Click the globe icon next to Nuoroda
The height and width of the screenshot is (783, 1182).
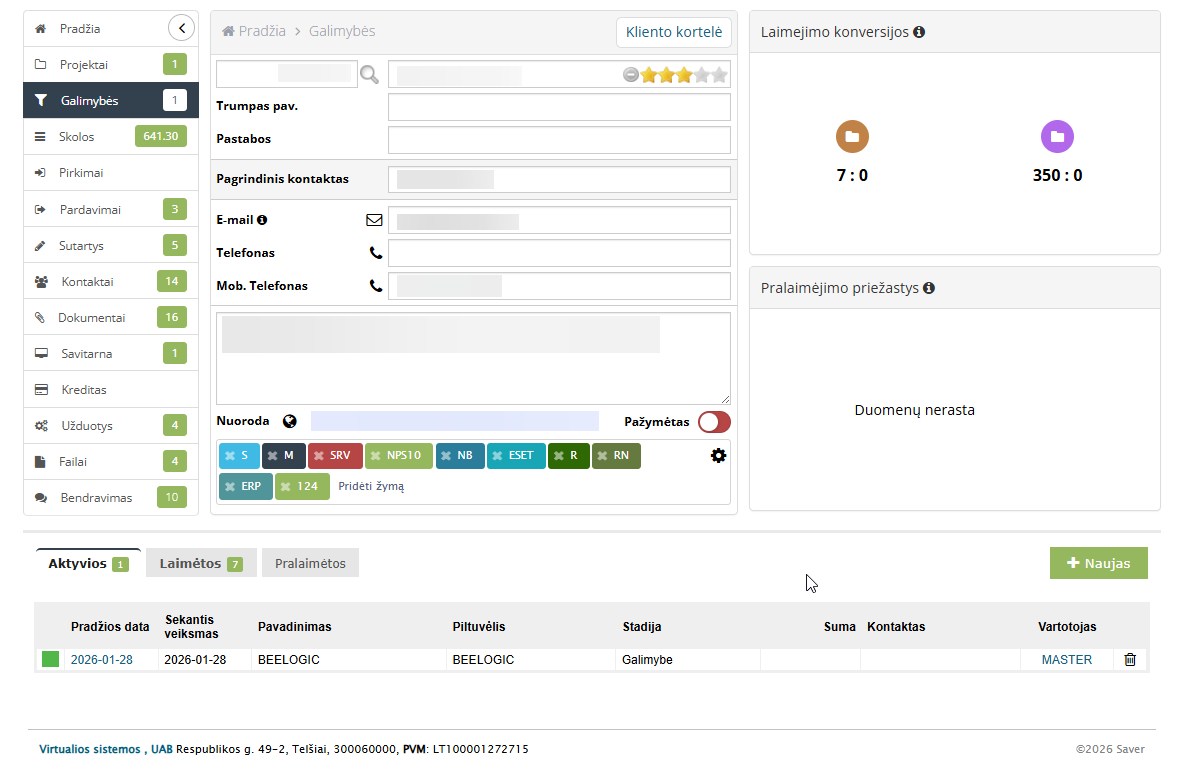290,422
